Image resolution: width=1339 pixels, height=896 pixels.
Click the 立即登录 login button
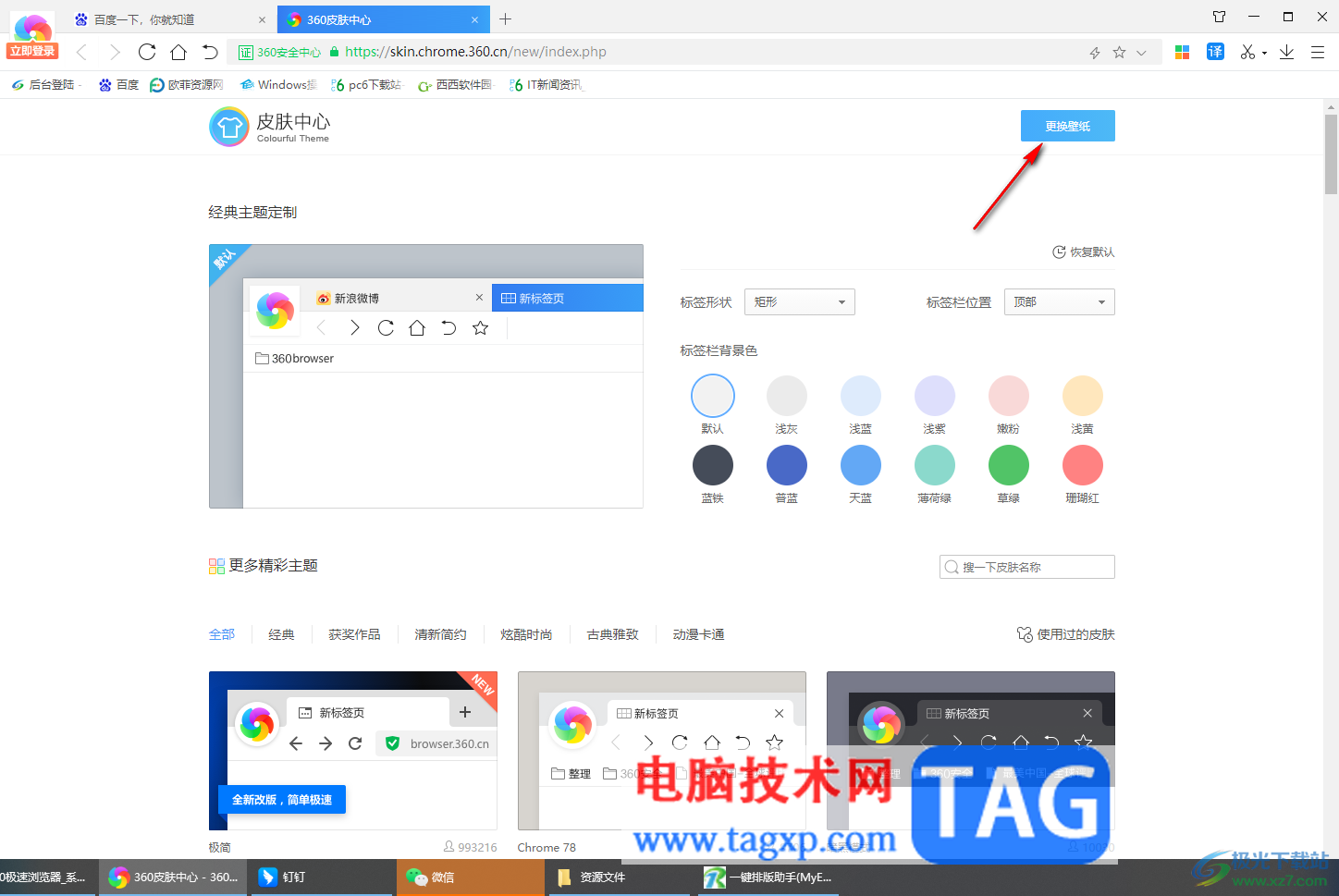[x=32, y=52]
